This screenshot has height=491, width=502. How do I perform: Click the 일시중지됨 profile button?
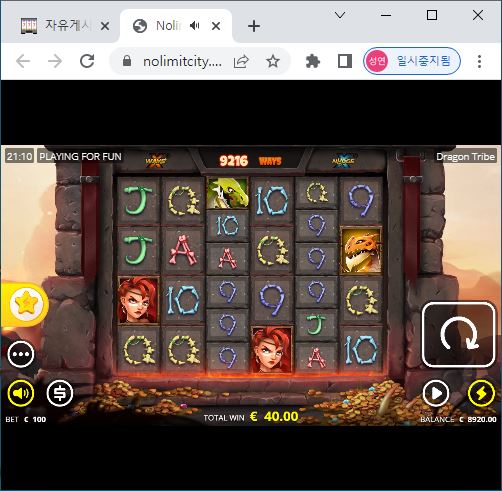(412, 61)
